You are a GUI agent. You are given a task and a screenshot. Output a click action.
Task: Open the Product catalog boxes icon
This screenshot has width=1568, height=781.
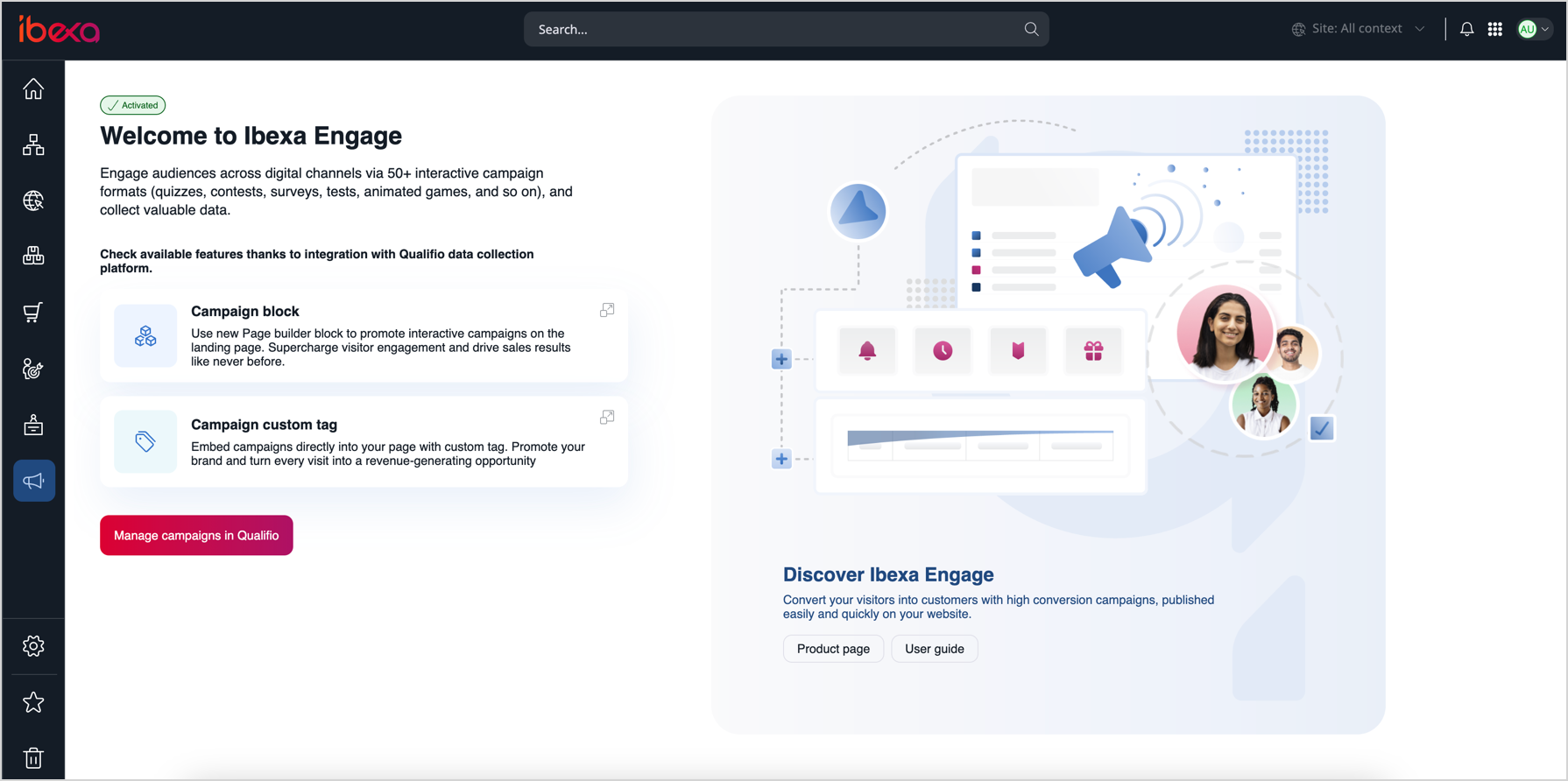pyautogui.click(x=33, y=256)
